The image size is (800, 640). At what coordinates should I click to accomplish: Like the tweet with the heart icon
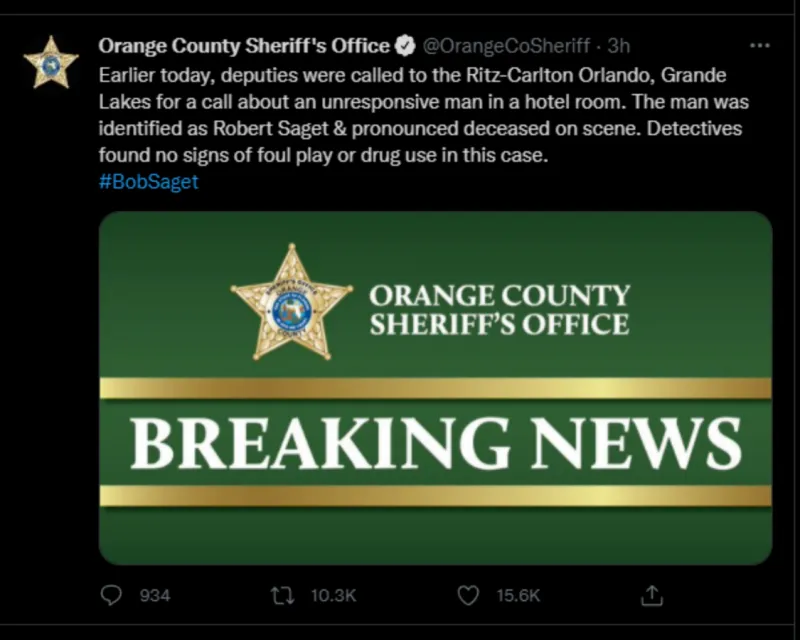[x=468, y=595]
